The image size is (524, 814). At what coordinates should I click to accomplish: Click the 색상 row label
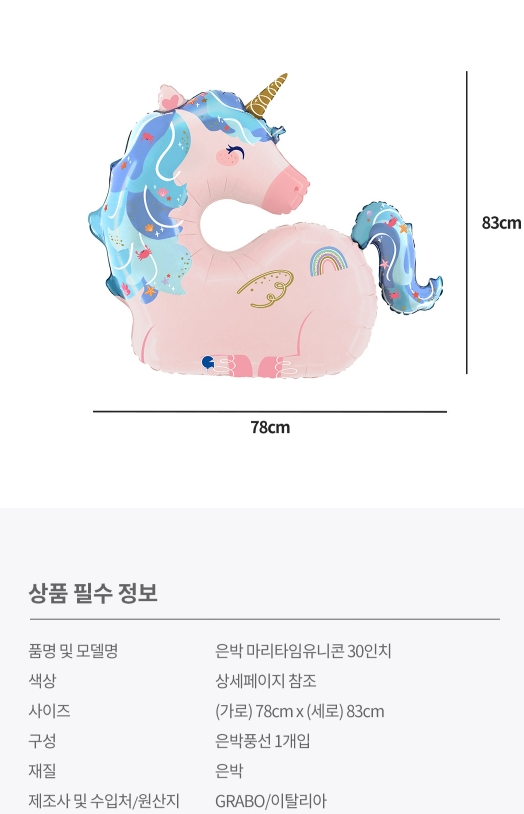pyautogui.click(x=42, y=680)
